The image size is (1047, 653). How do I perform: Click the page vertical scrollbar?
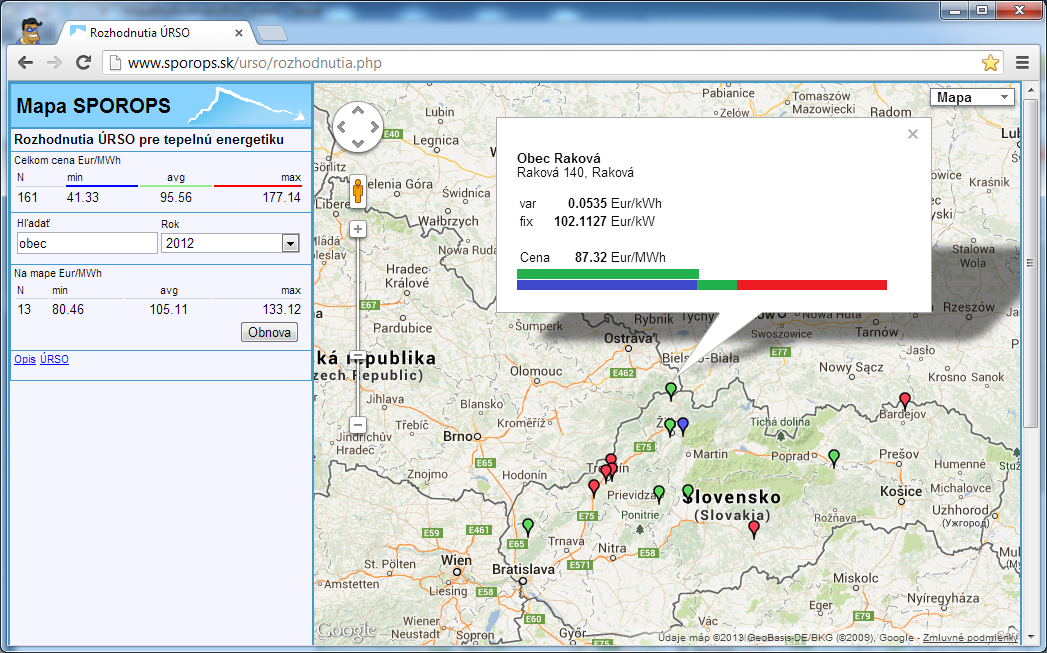coord(1030,263)
